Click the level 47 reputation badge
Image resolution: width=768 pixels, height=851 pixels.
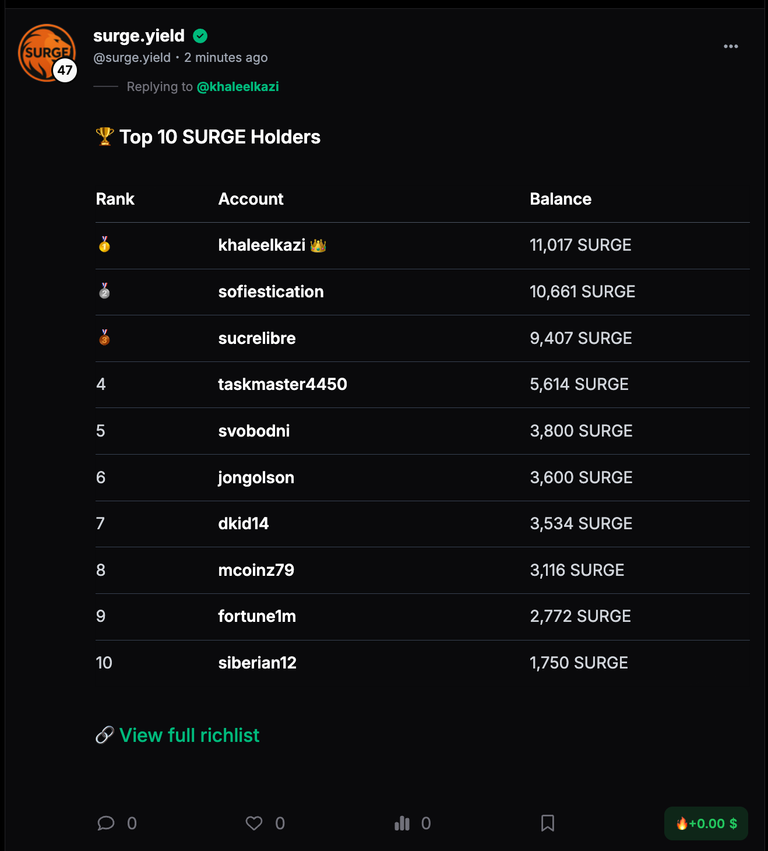[x=65, y=70]
